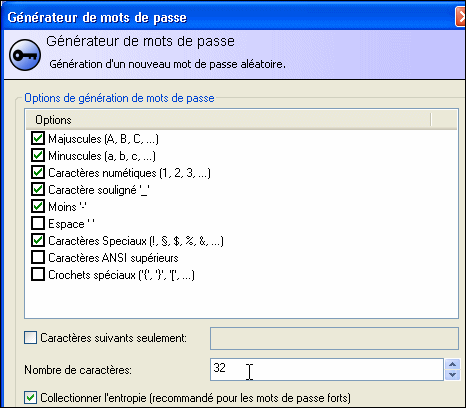The image size is (466, 408).
Task: Click the Options column header
Action: 228,120
